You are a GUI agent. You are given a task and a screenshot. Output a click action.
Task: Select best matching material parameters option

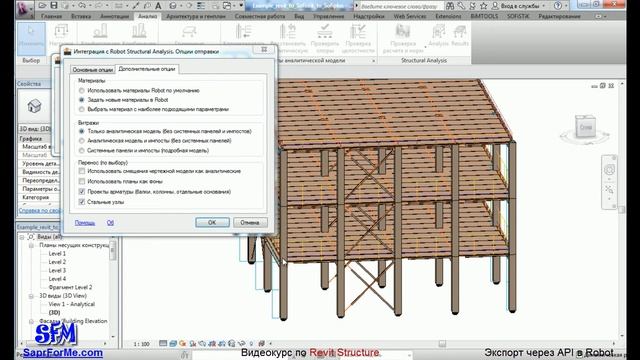[82, 109]
